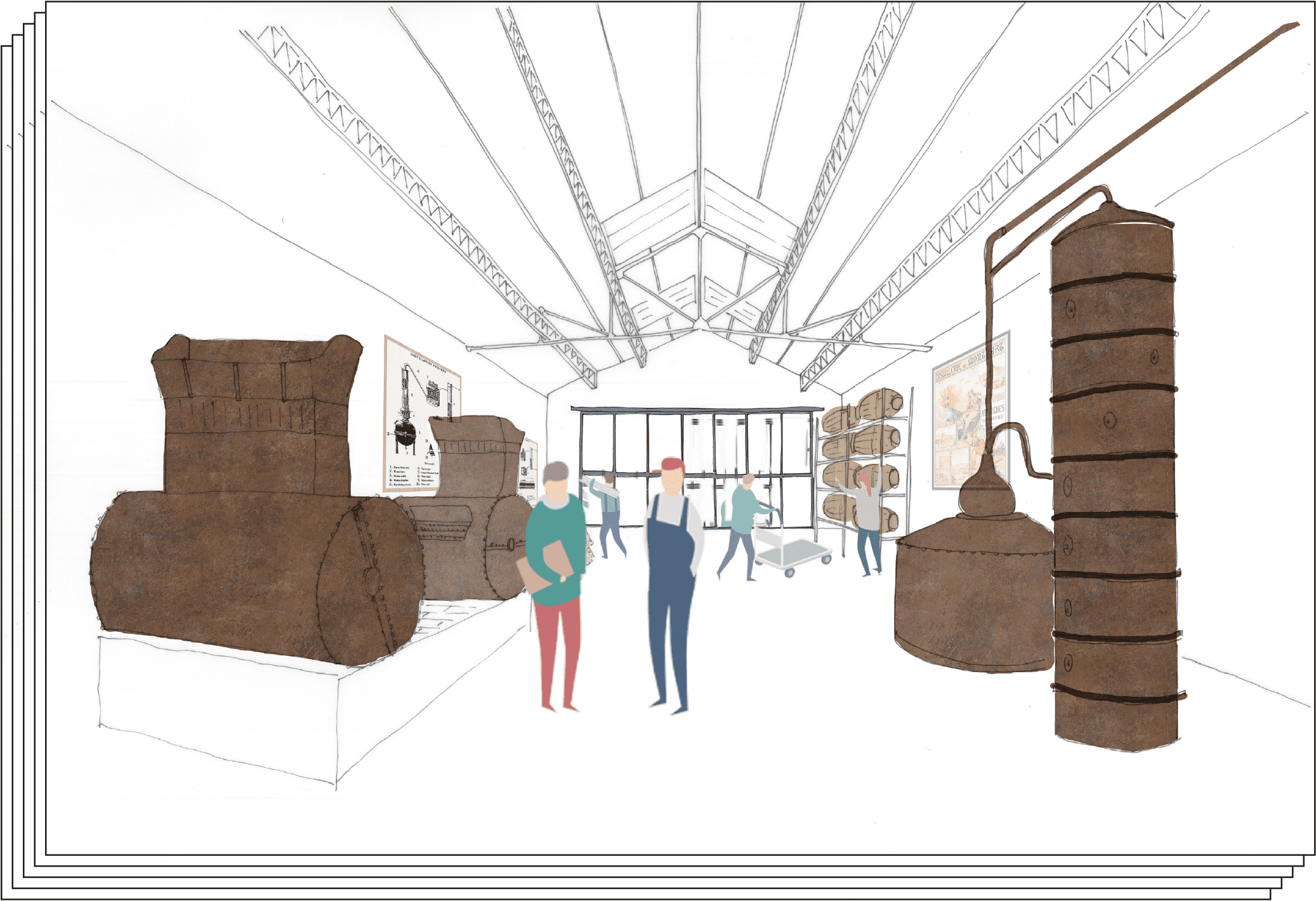Click the distillation diagram poster on left wall
Viewport: 1316px width, 901px height.
coord(422,414)
